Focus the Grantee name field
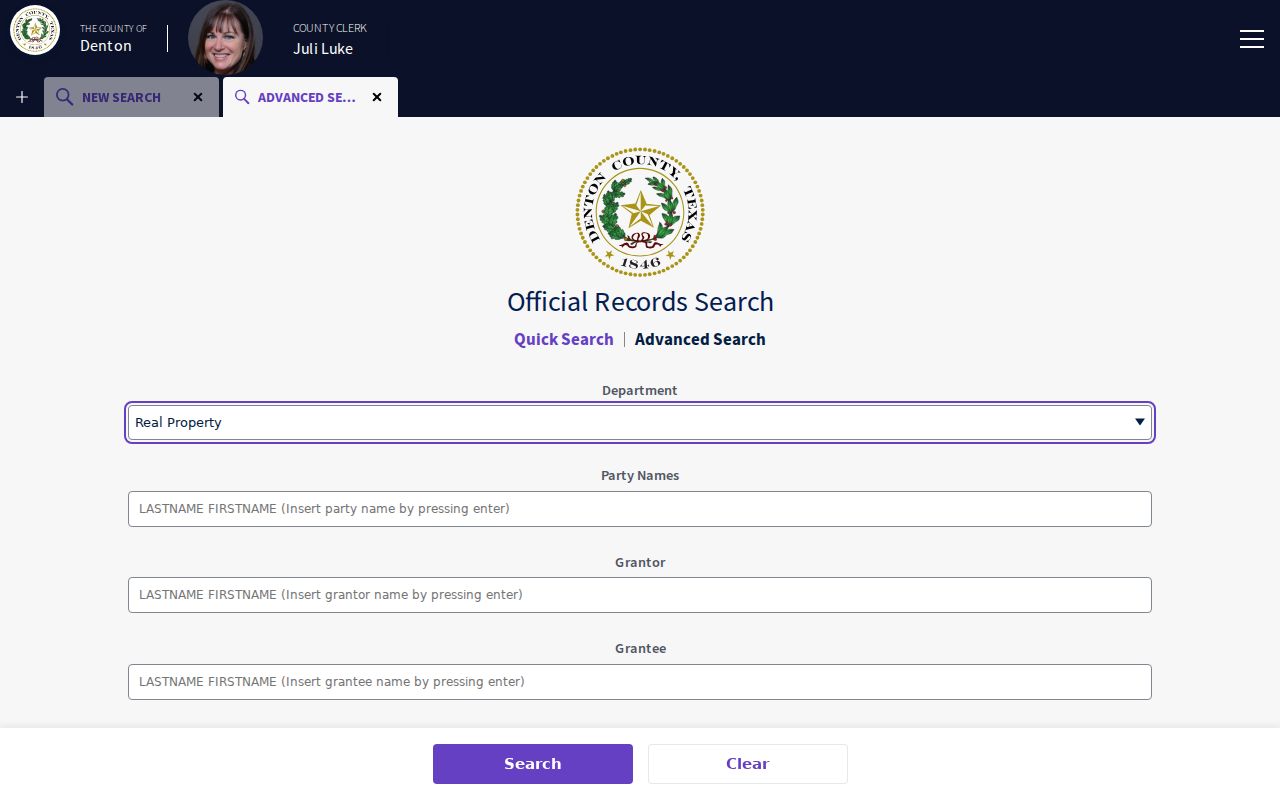1280x800 pixels. pyautogui.click(x=640, y=682)
